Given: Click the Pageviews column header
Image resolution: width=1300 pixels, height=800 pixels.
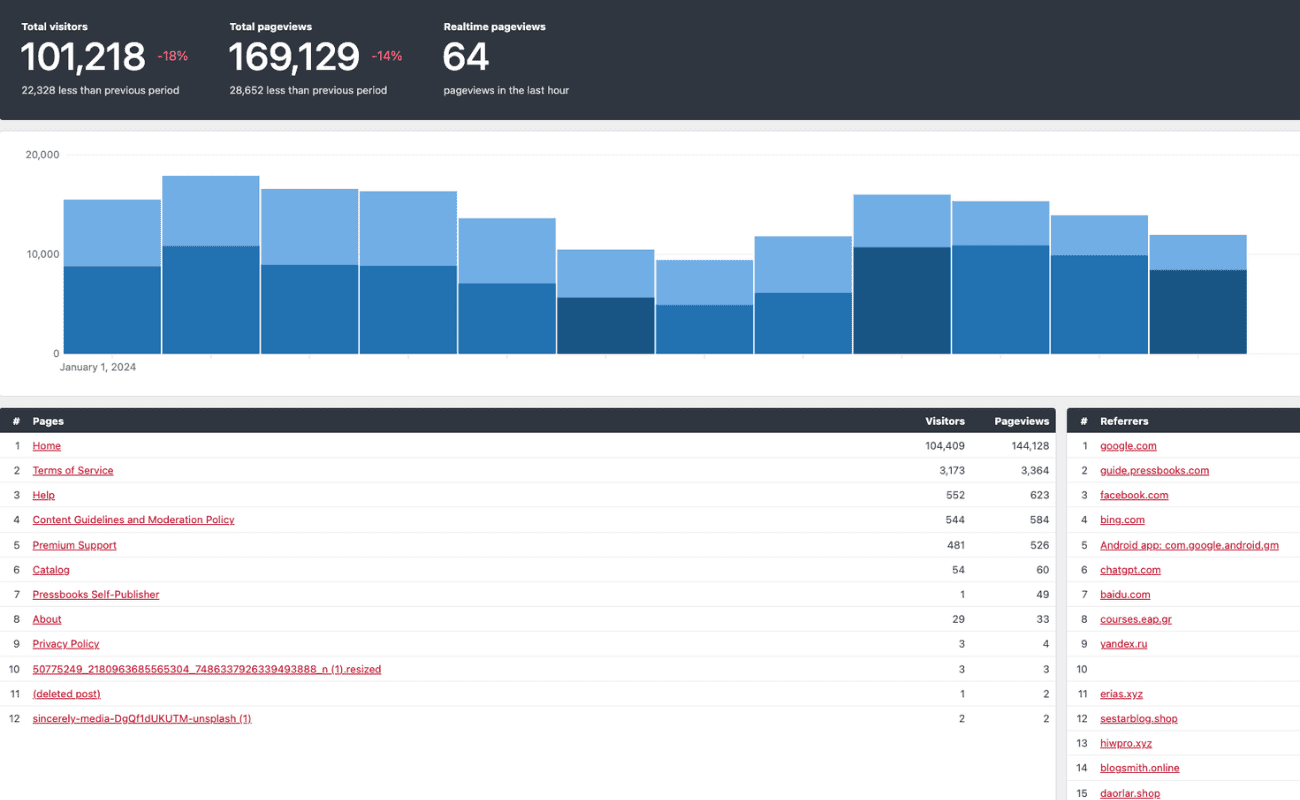Looking at the screenshot, I should point(1021,421).
